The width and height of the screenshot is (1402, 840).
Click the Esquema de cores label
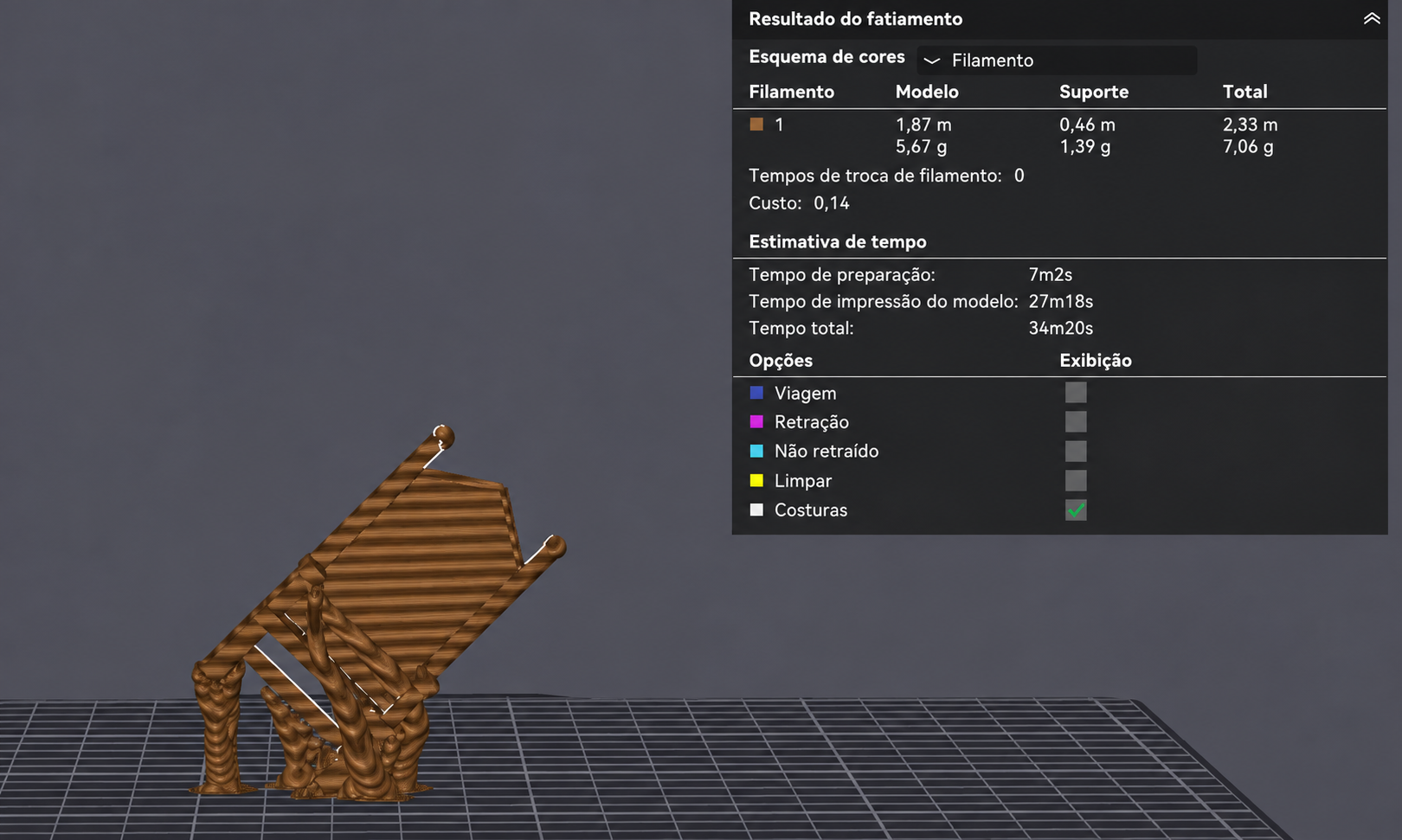coord(826,57)
